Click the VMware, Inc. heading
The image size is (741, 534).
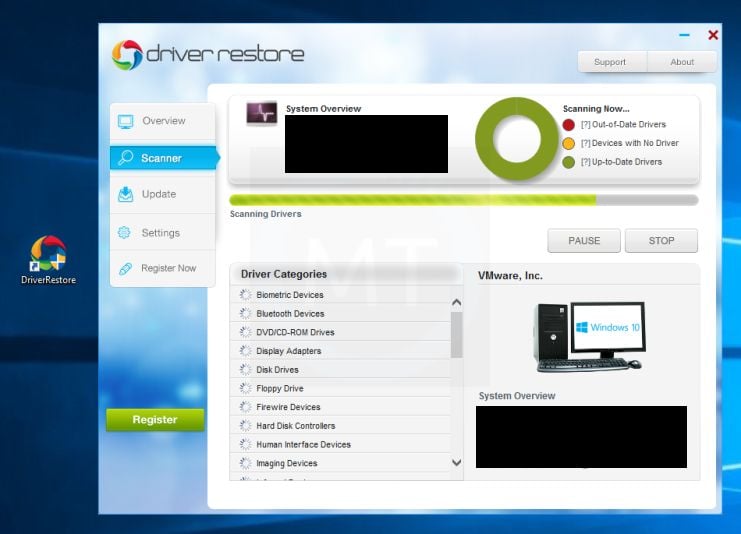click(510, 276)
